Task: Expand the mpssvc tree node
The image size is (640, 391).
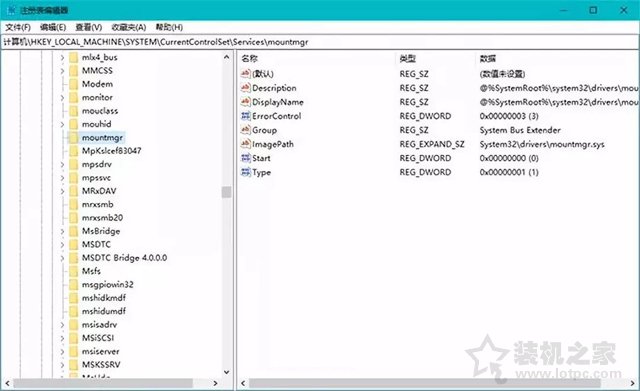Action: pos(62,178)
